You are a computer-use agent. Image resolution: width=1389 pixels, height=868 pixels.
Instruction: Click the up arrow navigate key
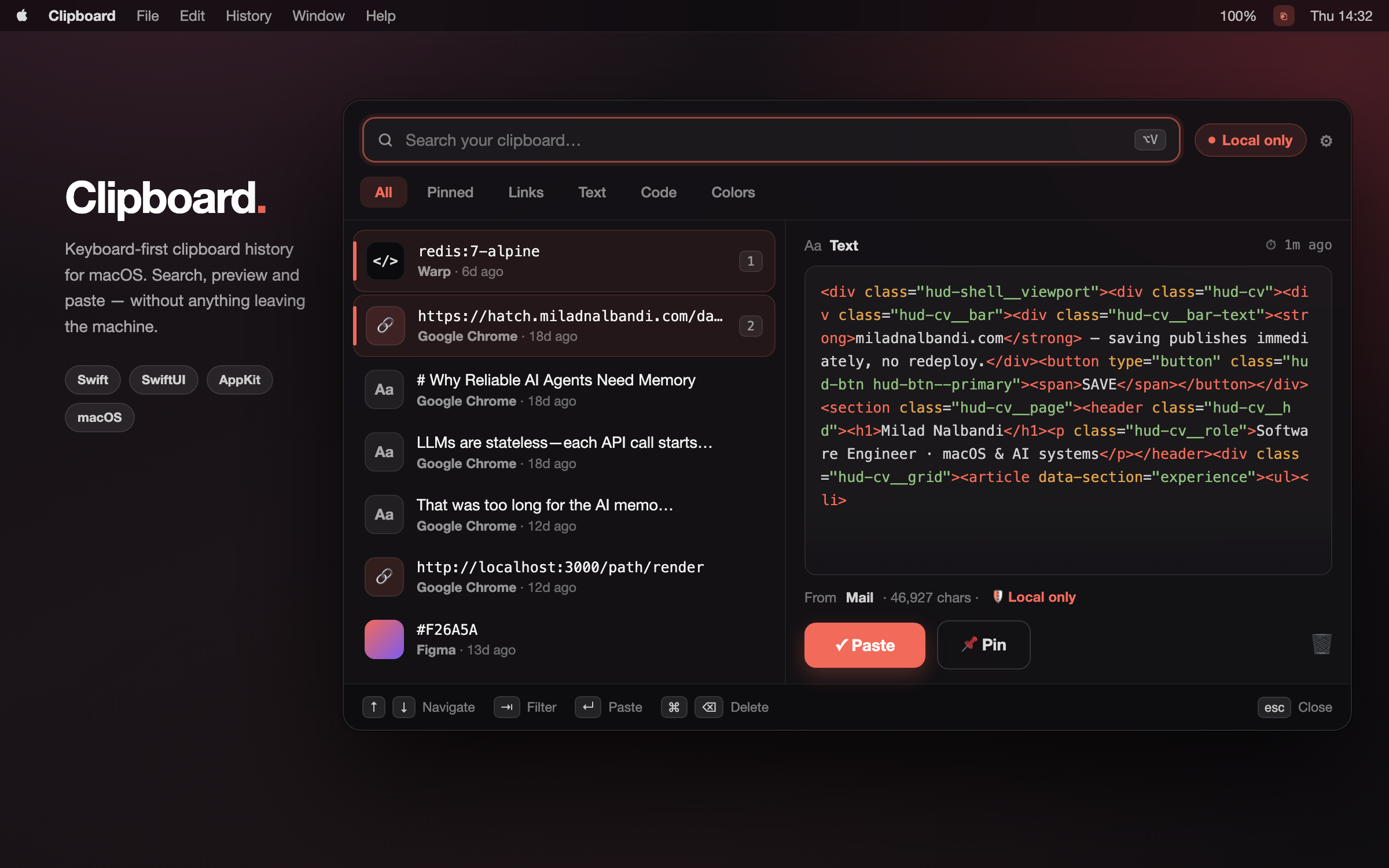point(374,707)
